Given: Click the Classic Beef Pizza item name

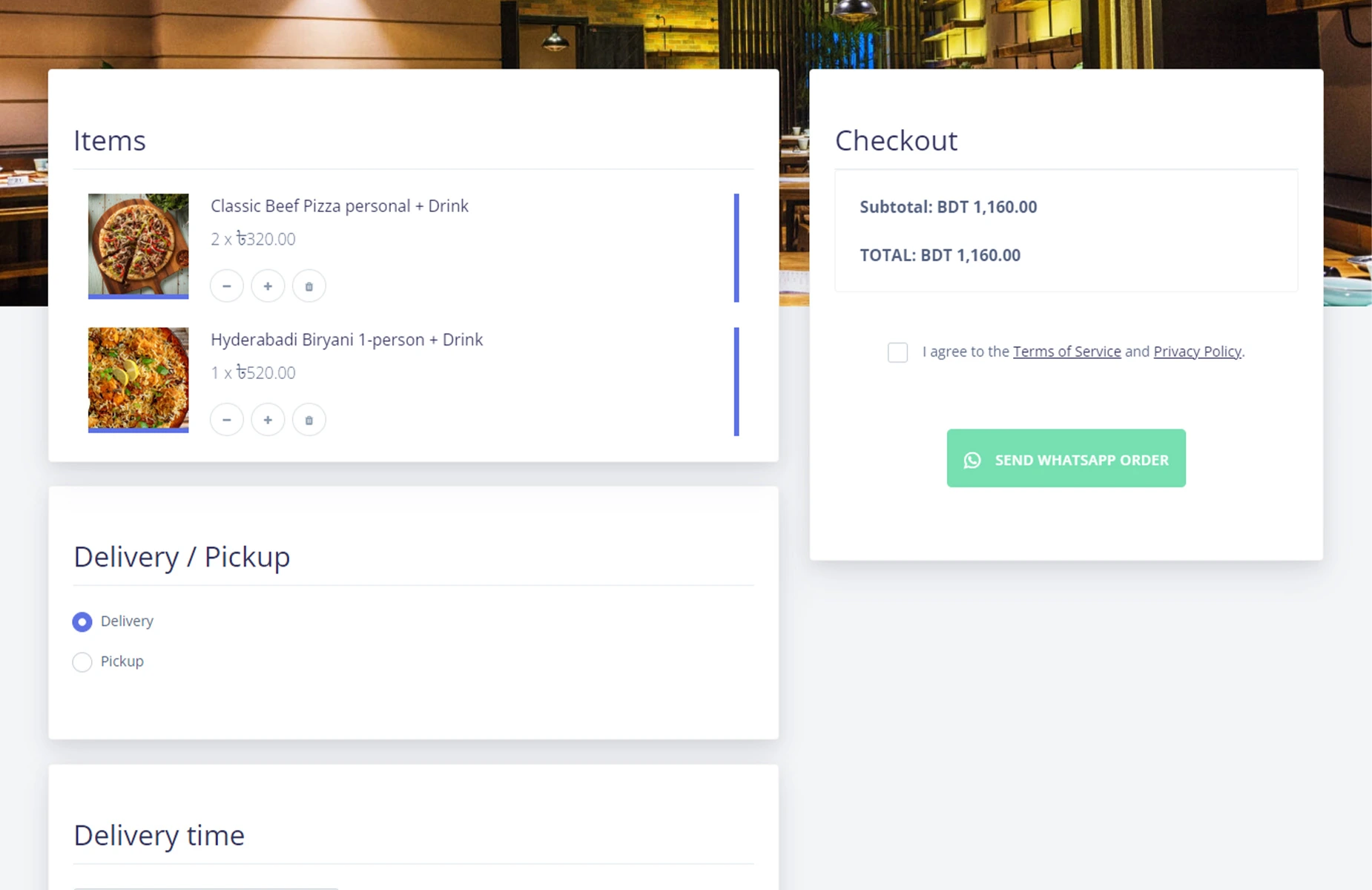Looking at the screenshot, I should point(339,206).
